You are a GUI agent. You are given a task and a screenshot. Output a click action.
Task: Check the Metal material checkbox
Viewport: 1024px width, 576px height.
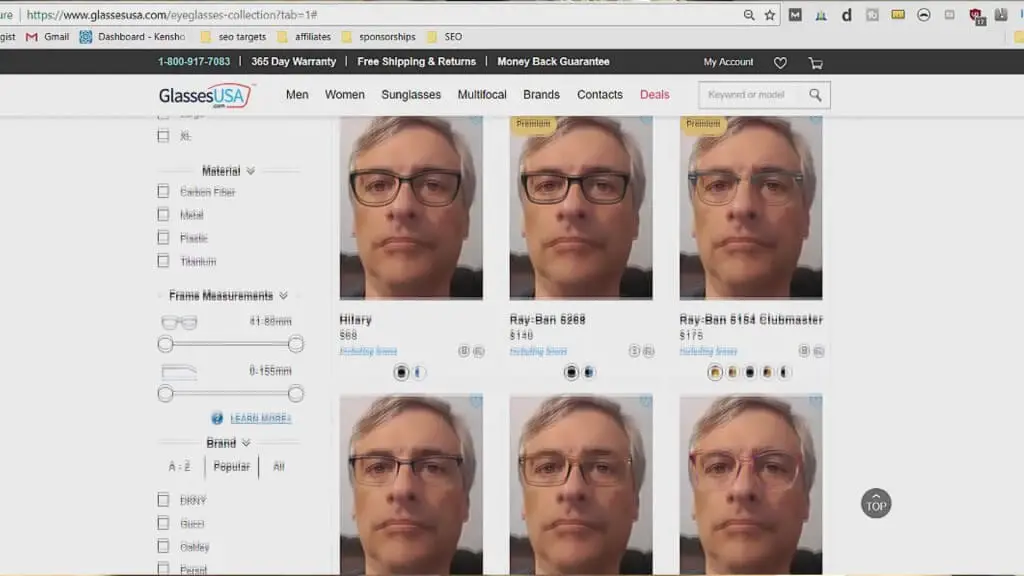tap(163, 214)
